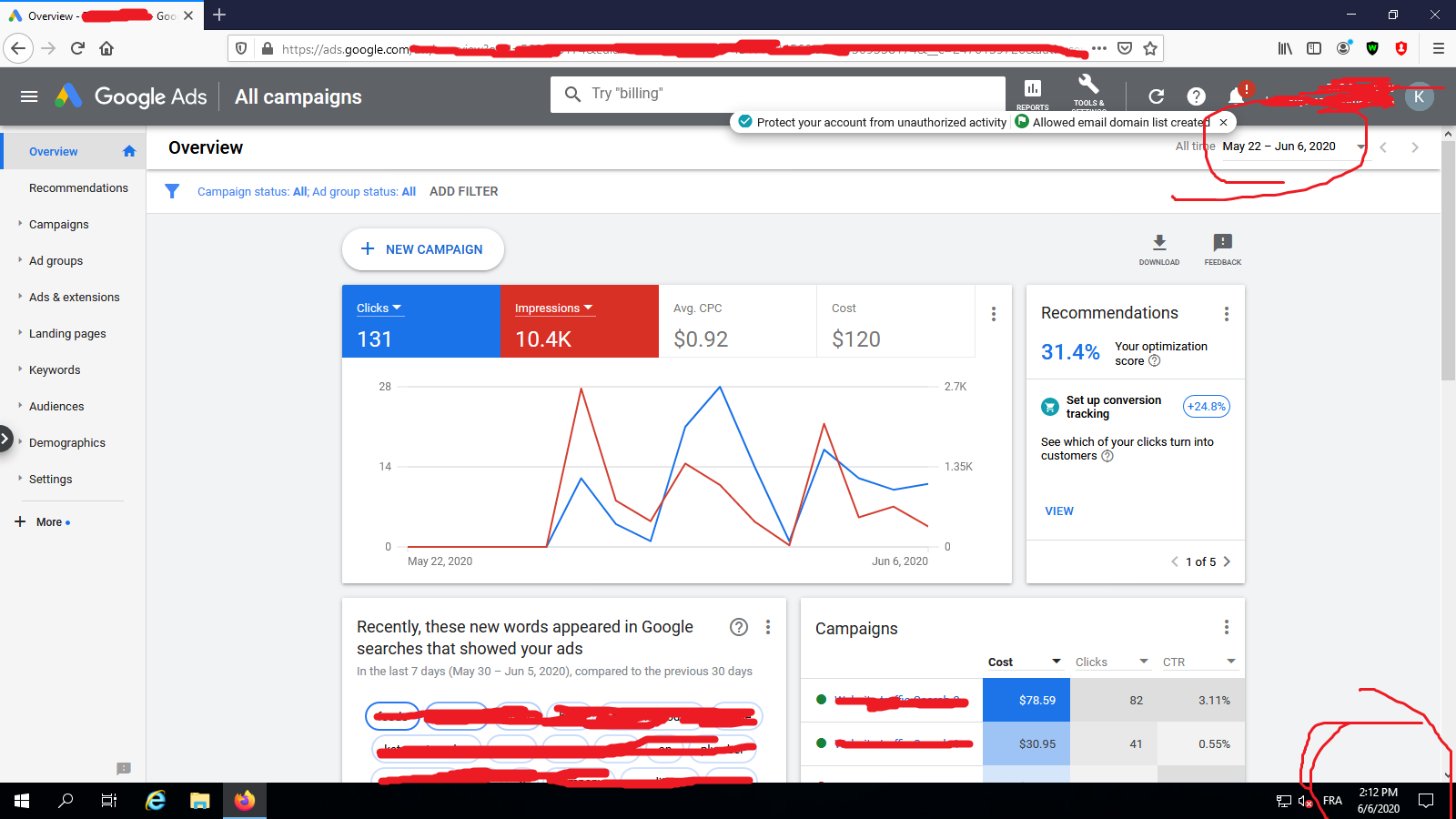1456x819 pixels.
Task: Open Recommendations card three-dot menu
Action: [1227, 314]
